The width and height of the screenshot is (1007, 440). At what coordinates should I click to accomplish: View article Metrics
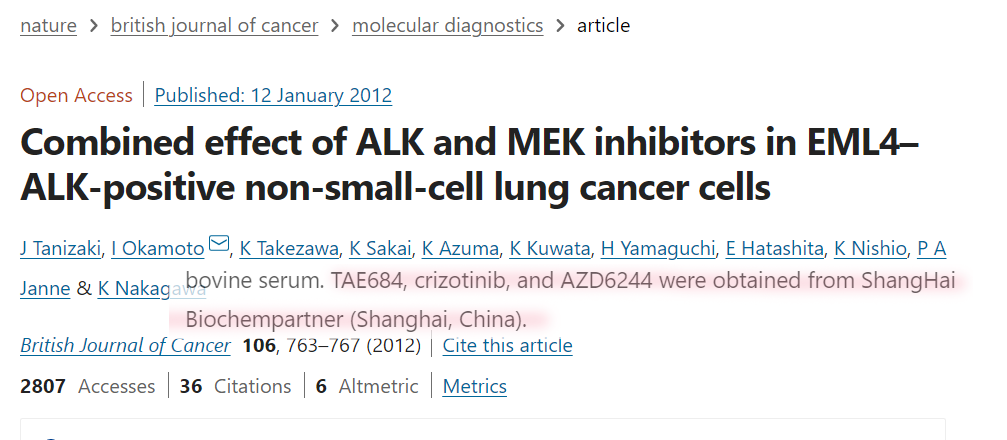click(475, 387)
